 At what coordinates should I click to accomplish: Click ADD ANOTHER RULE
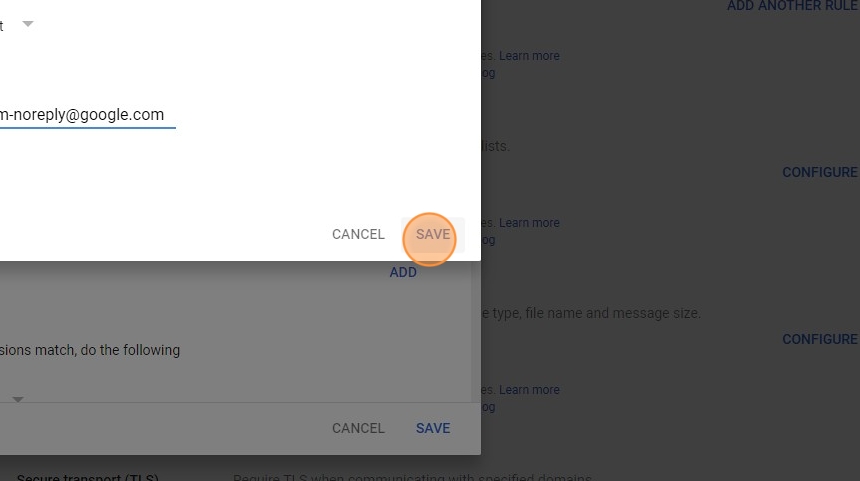tap(793, 6)
